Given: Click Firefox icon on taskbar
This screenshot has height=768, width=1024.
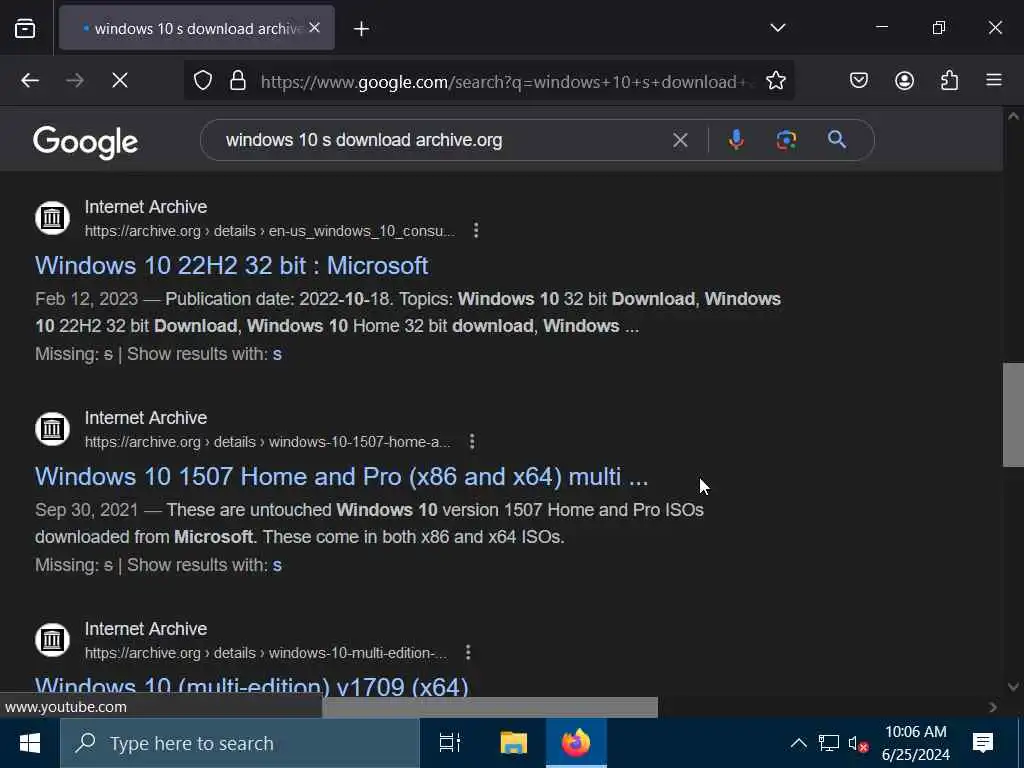Looking at the screenshot, I should (x=576, y=743).
